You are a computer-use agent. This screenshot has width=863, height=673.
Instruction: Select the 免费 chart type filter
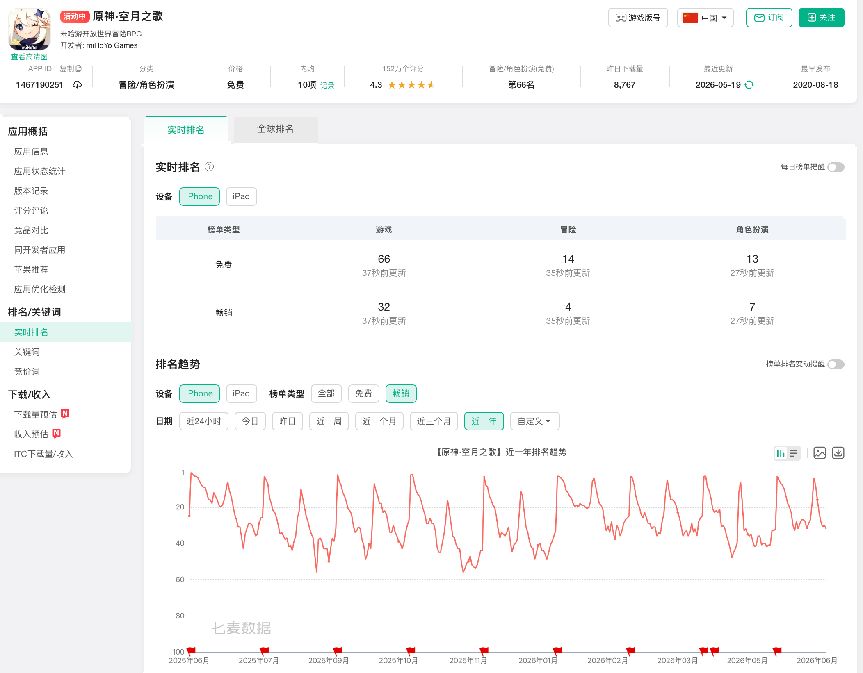click(x=363, y=393)
